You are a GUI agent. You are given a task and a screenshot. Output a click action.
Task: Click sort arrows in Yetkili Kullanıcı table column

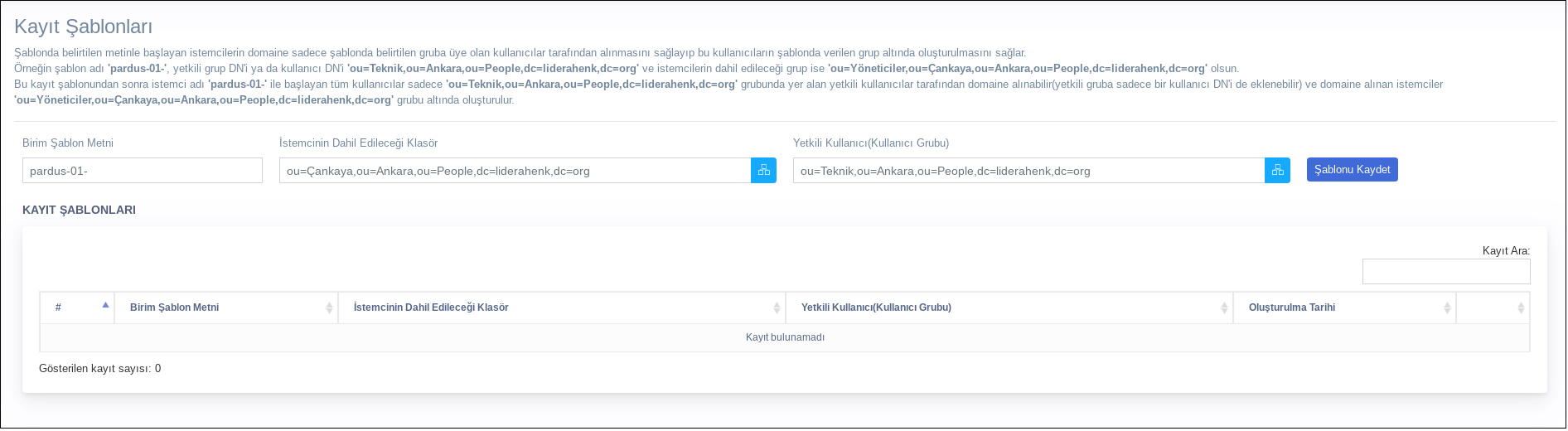click(x=1224, y=308)
